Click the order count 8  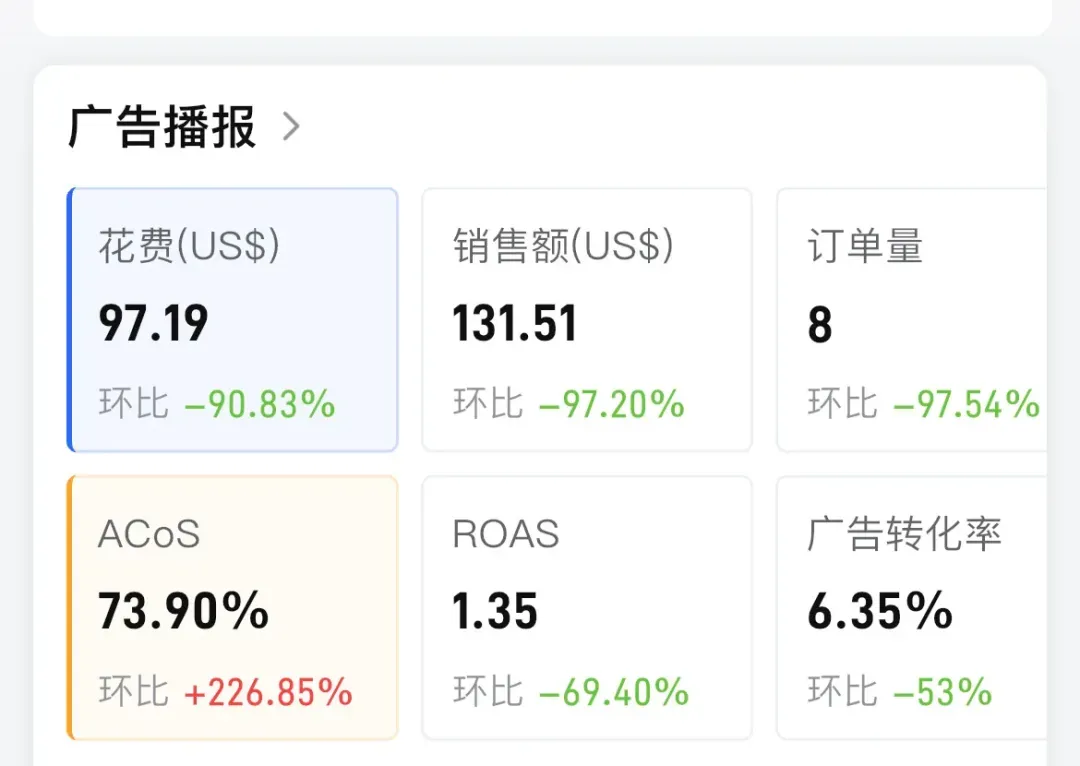[x=820, y=324]
